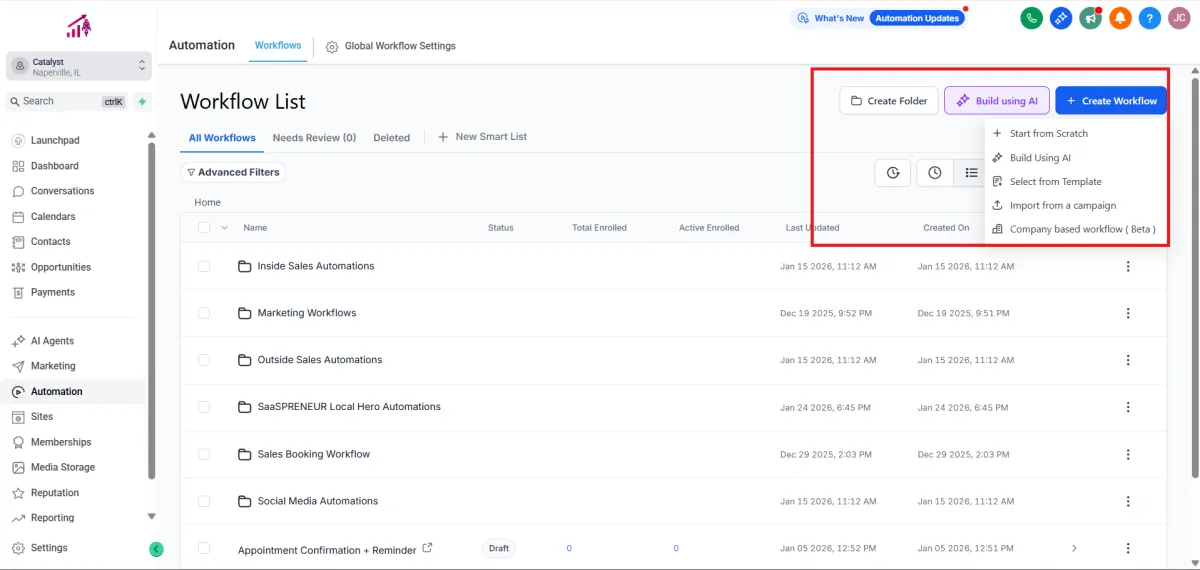The height and width of the screenshot is (570, 1200).
Task: Open three-dot menu for Marketing Workflows row
Action: coord(1128,313)
